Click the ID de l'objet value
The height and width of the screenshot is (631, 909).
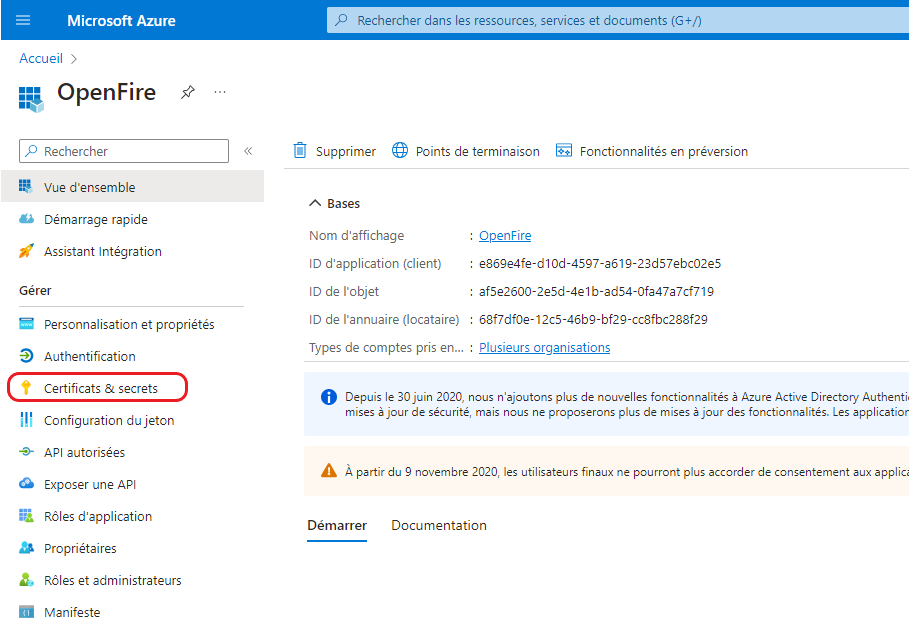coord(596,291)
